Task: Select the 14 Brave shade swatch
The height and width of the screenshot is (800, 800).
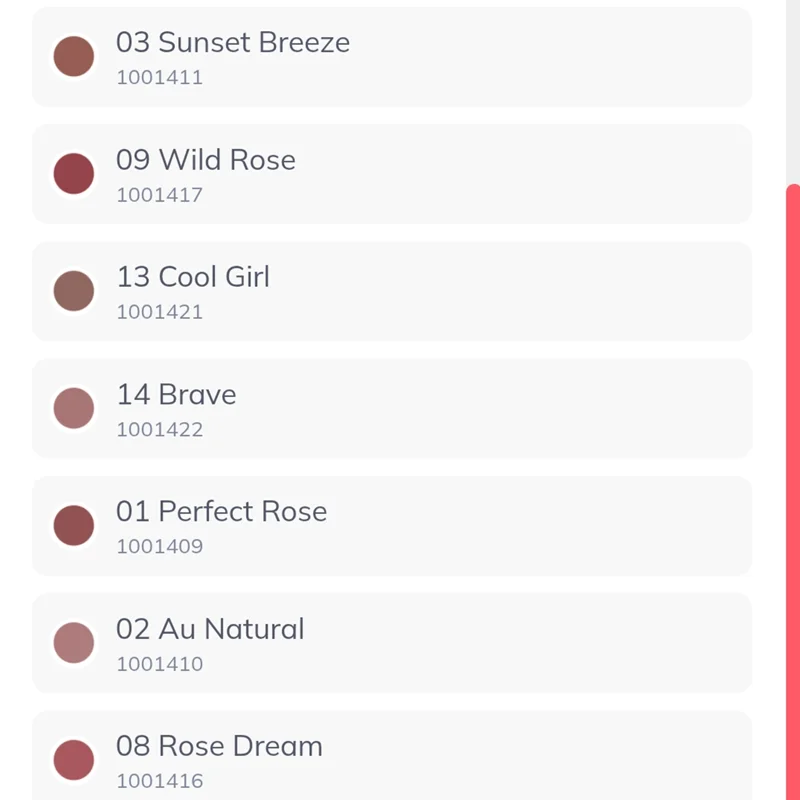Action: (74, 409)
